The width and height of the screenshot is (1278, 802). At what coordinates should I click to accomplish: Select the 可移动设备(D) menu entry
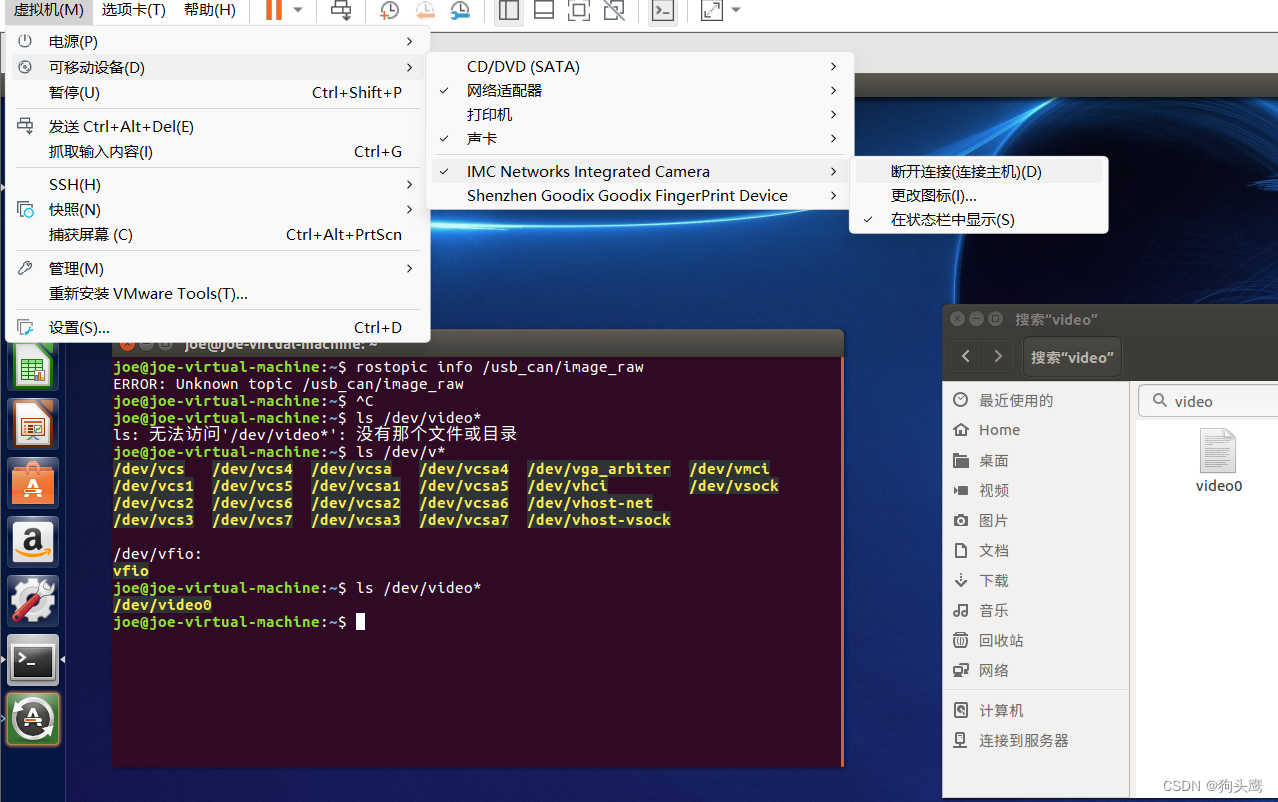pos(218,67)
